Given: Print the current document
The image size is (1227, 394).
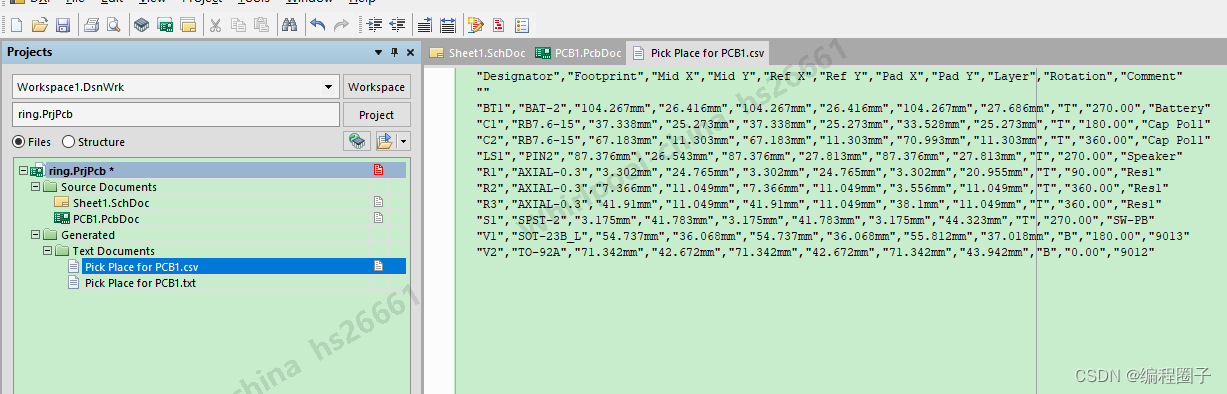Looking at the screenshot, I should 92,25.
